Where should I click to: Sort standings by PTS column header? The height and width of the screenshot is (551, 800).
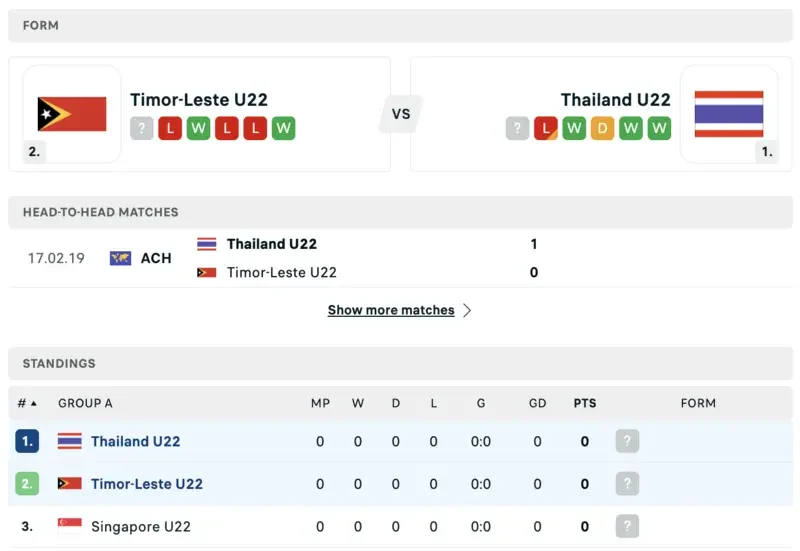(585, 403)
